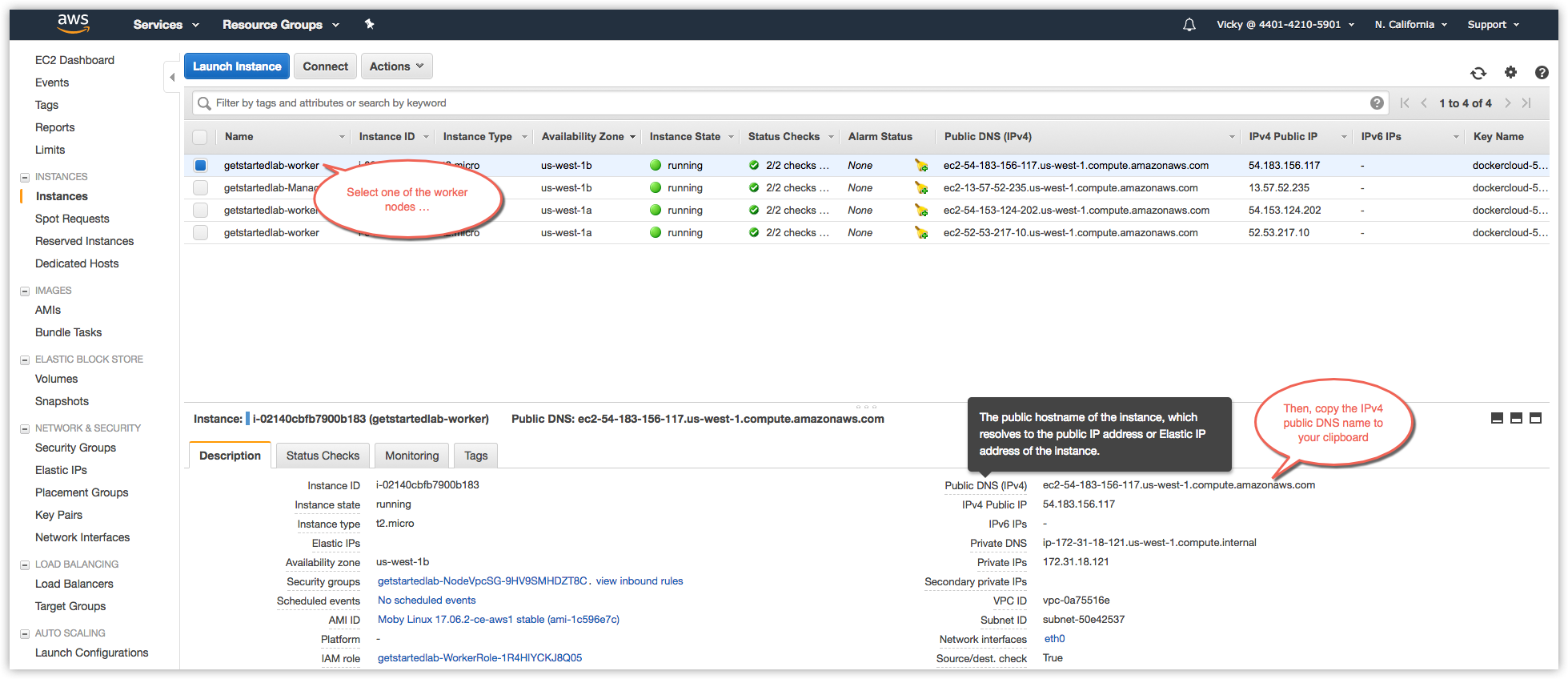This screenshot has width=1568, height=679.
Task: Open the N. California region selector
Action: pos(1410,25)
